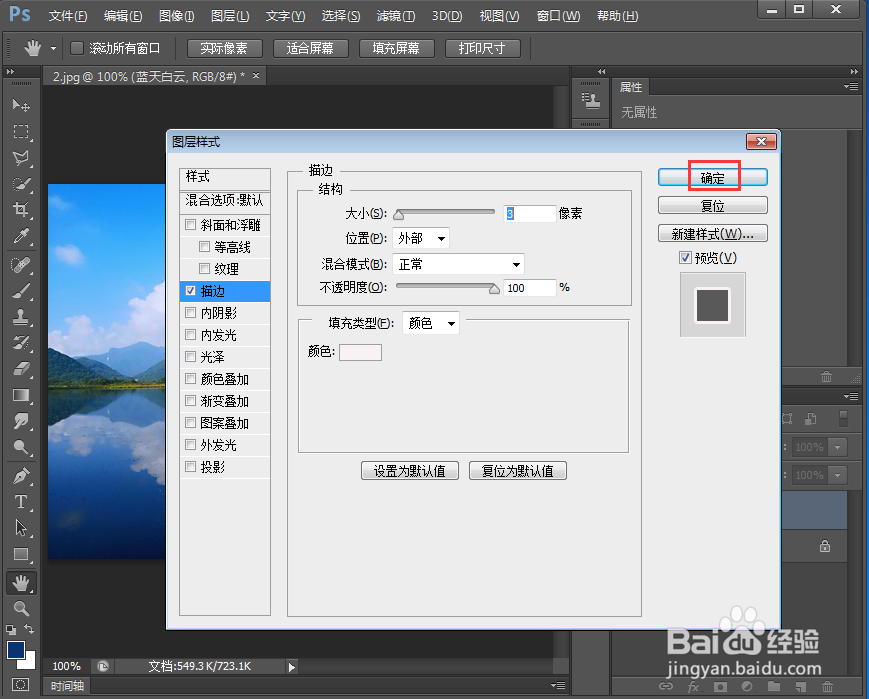Viewport: 869px width, 699px height.
Task: Click the stroke size input field
Action: [529, 213]
